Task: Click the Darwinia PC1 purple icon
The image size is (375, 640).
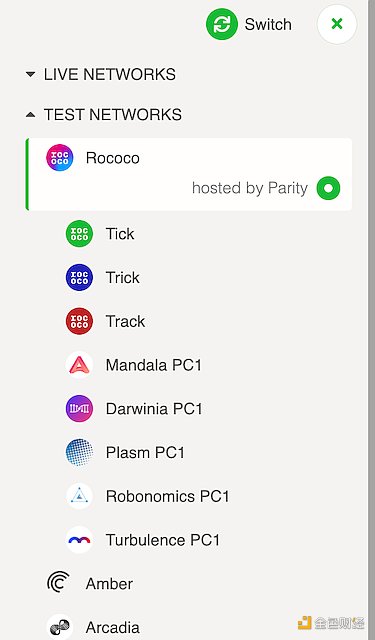Action: click(79, 409)
